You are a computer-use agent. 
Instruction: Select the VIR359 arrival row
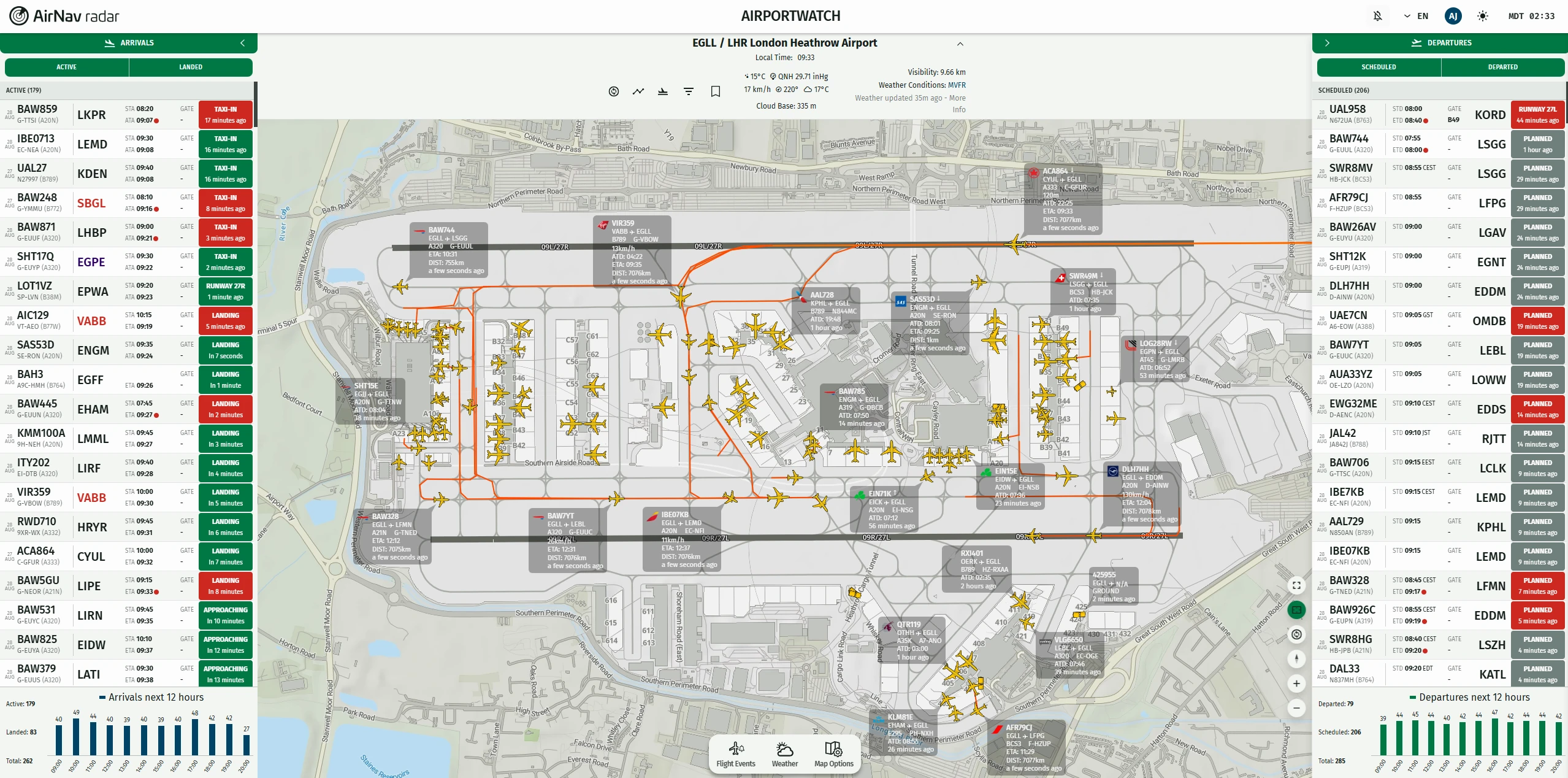[x=128, y=498]
